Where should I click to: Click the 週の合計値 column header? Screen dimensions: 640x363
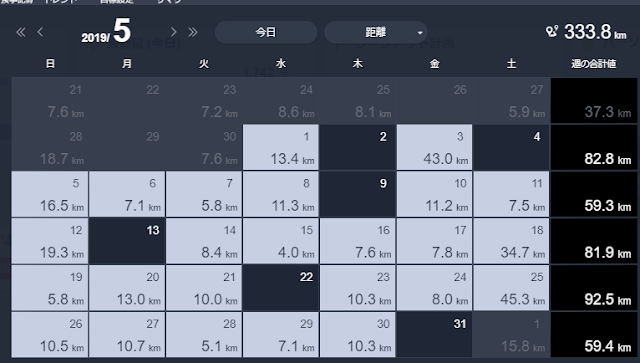593,64
